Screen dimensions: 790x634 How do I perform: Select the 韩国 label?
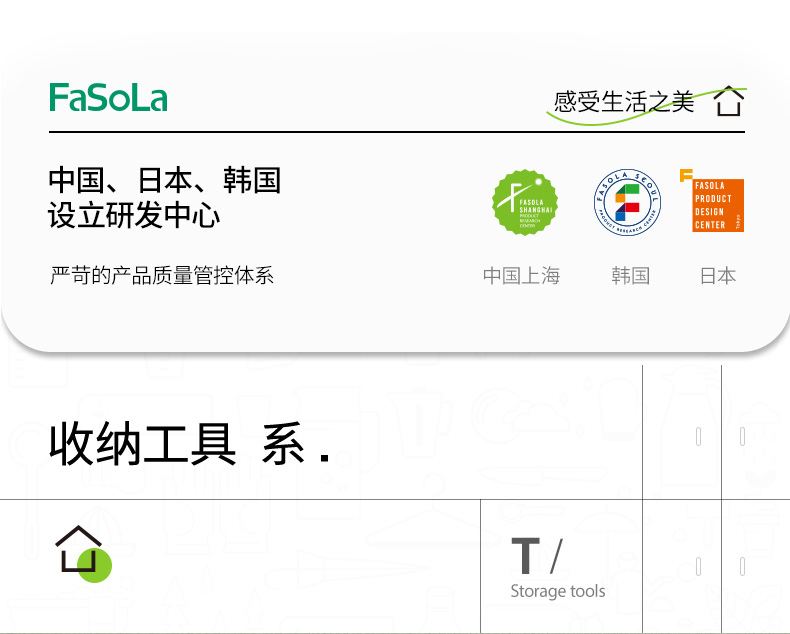630,276
